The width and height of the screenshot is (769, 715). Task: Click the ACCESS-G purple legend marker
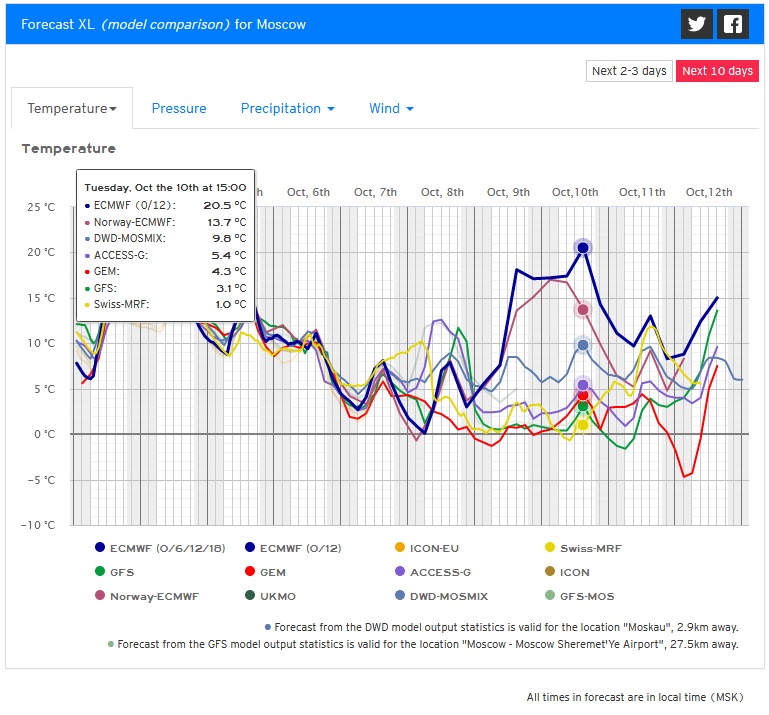[400, 572]
